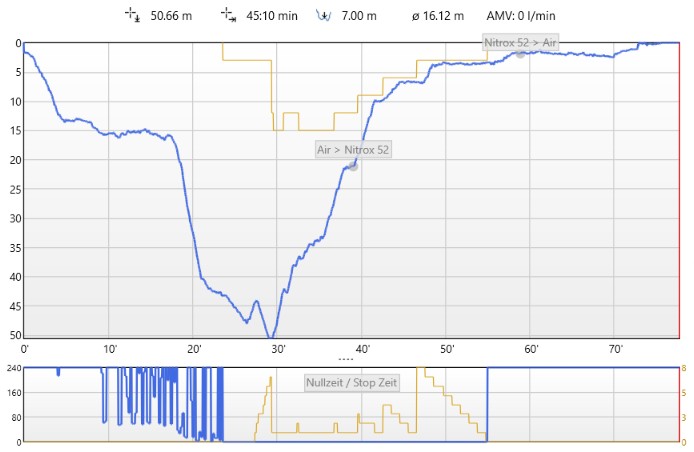
Task: Click the Nitrox 52 > Air gas switch label
Action: tap(520, 42)
